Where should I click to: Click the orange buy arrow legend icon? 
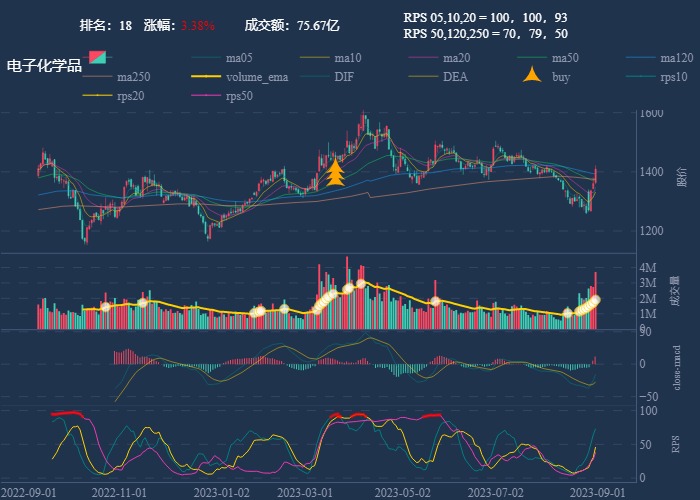533,76
